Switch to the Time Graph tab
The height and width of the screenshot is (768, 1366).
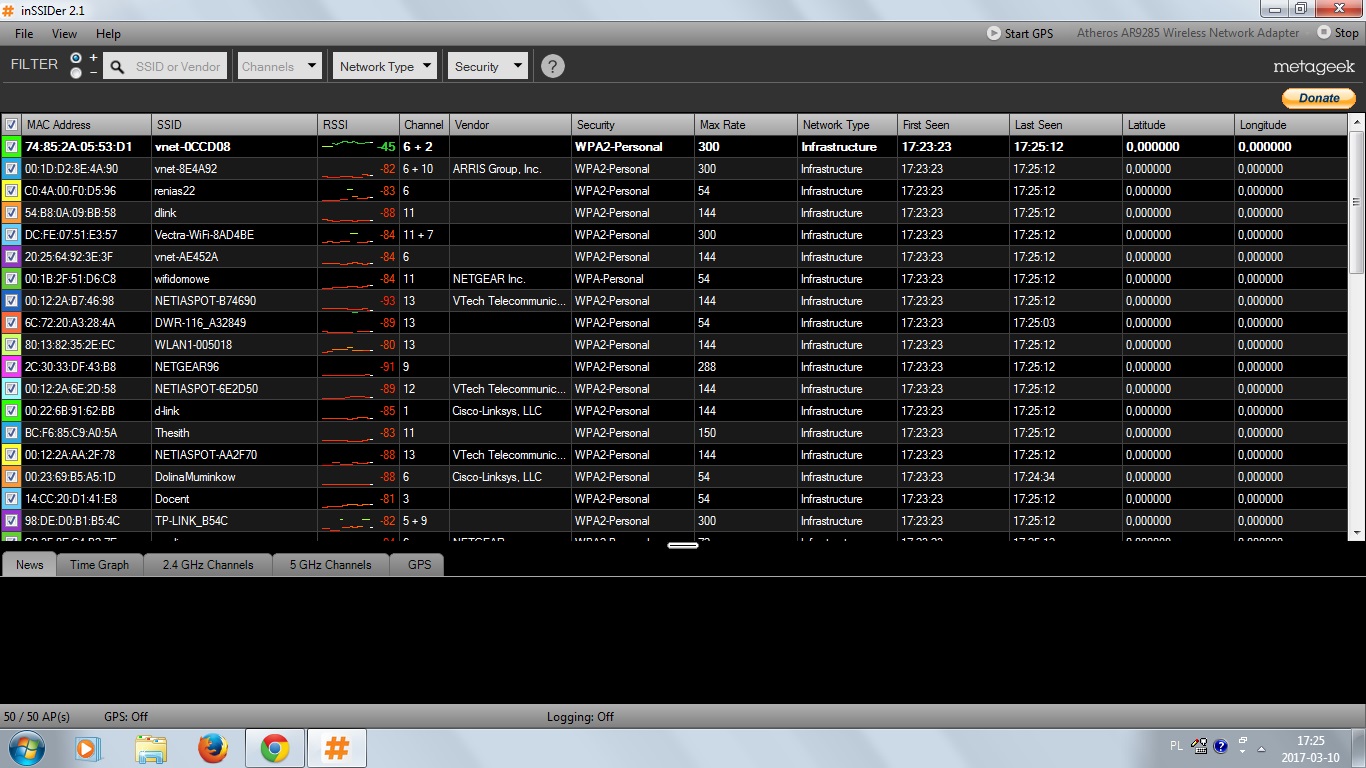pos(99,565)
